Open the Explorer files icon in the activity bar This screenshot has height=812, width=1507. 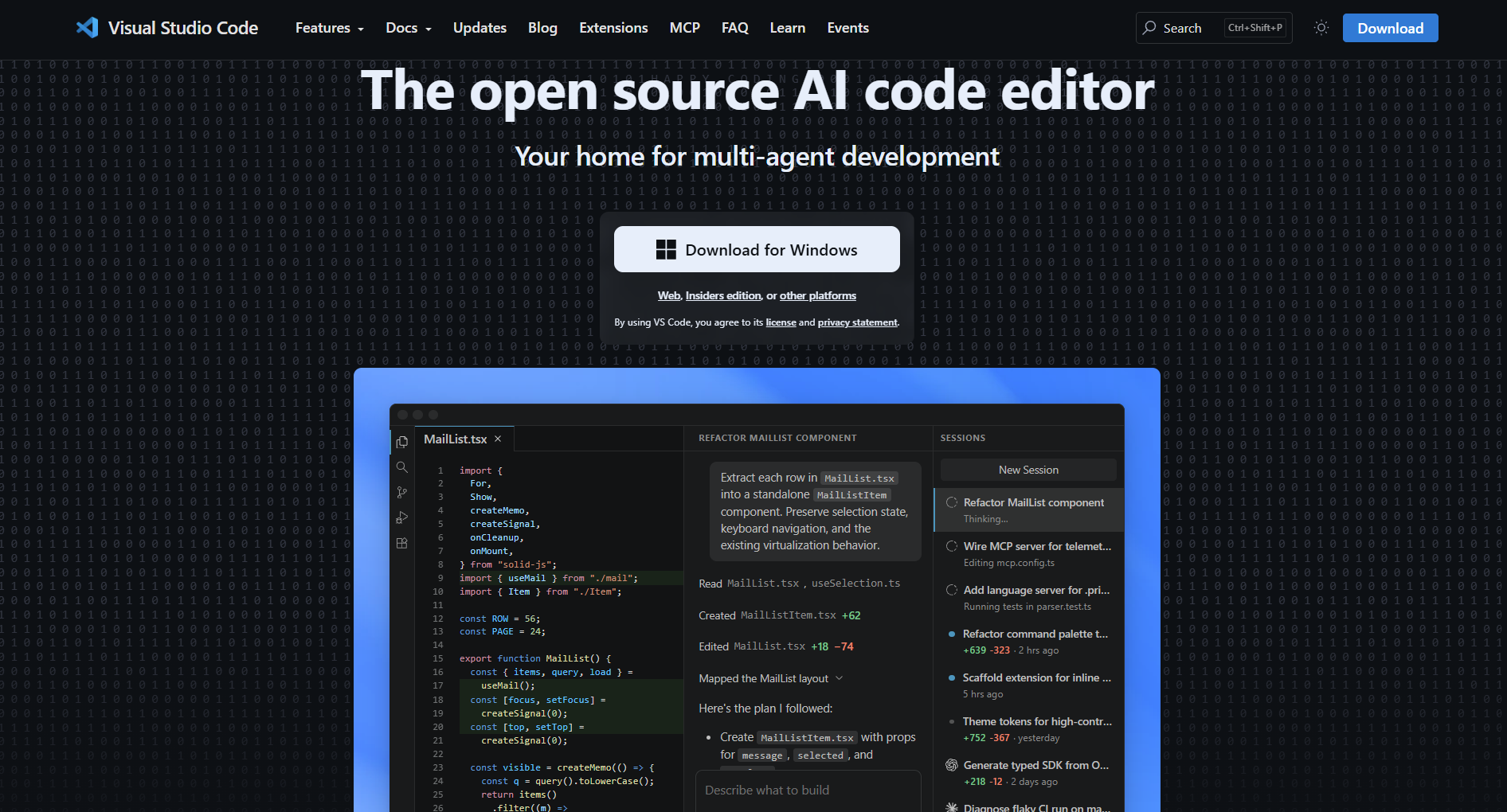(x=402, y=442)
